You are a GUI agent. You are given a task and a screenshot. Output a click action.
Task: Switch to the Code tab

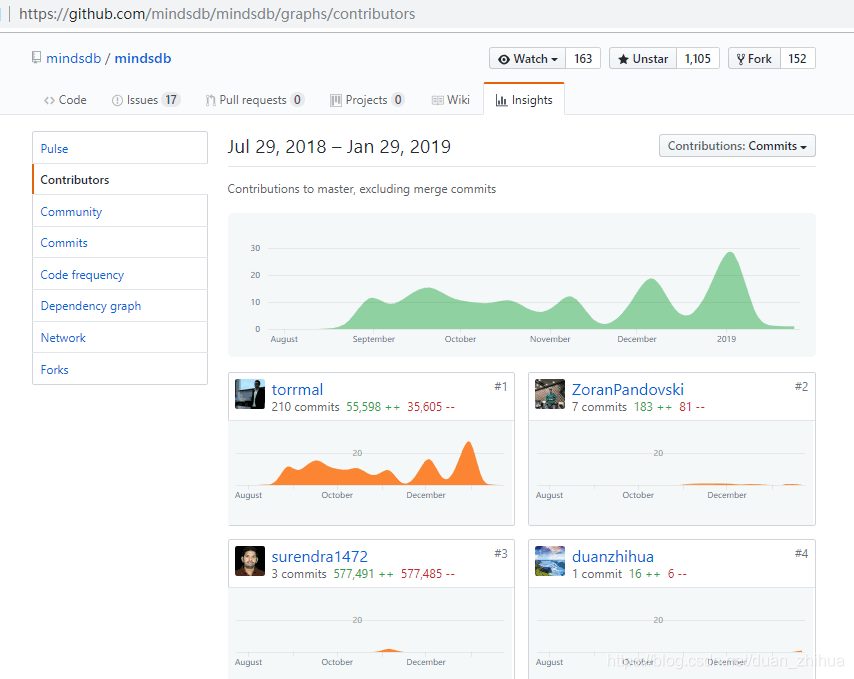coord(65,100)
